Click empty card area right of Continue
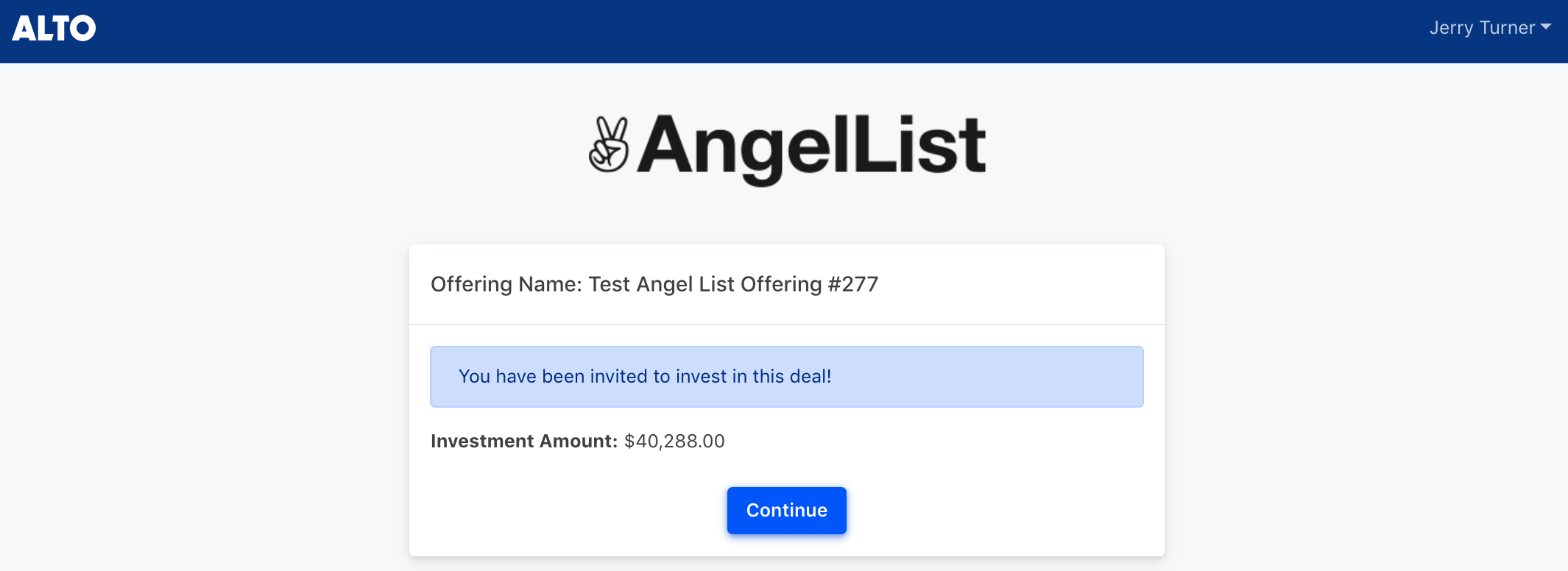This screenshot has height=571, width=1568. tap(1001, 511)
